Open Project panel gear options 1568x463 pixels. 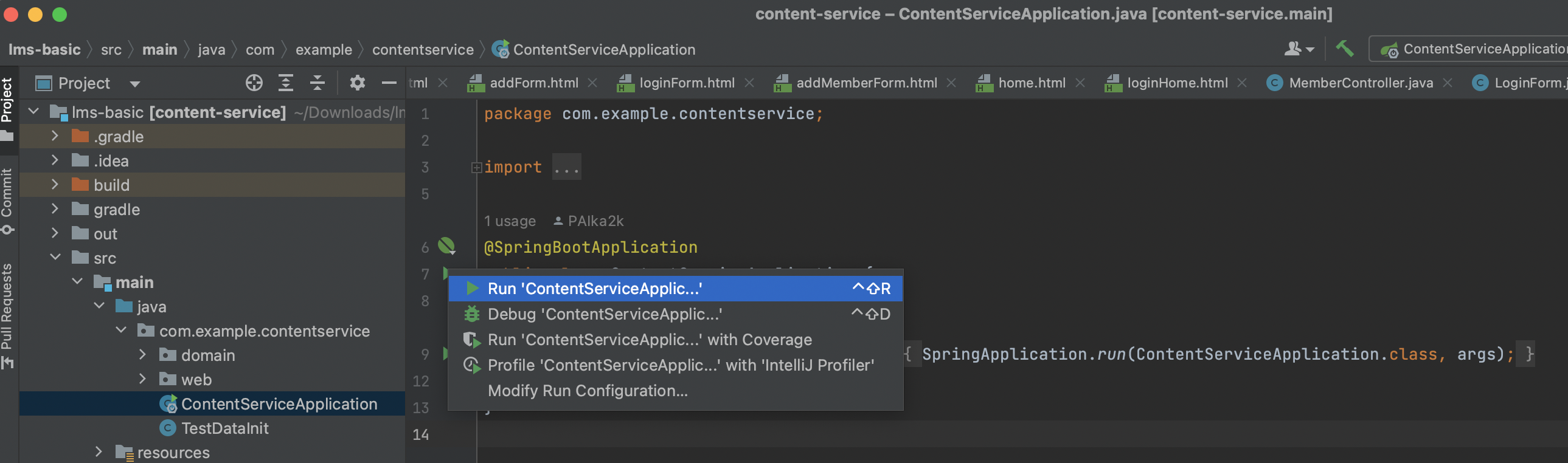click(357, 83)
